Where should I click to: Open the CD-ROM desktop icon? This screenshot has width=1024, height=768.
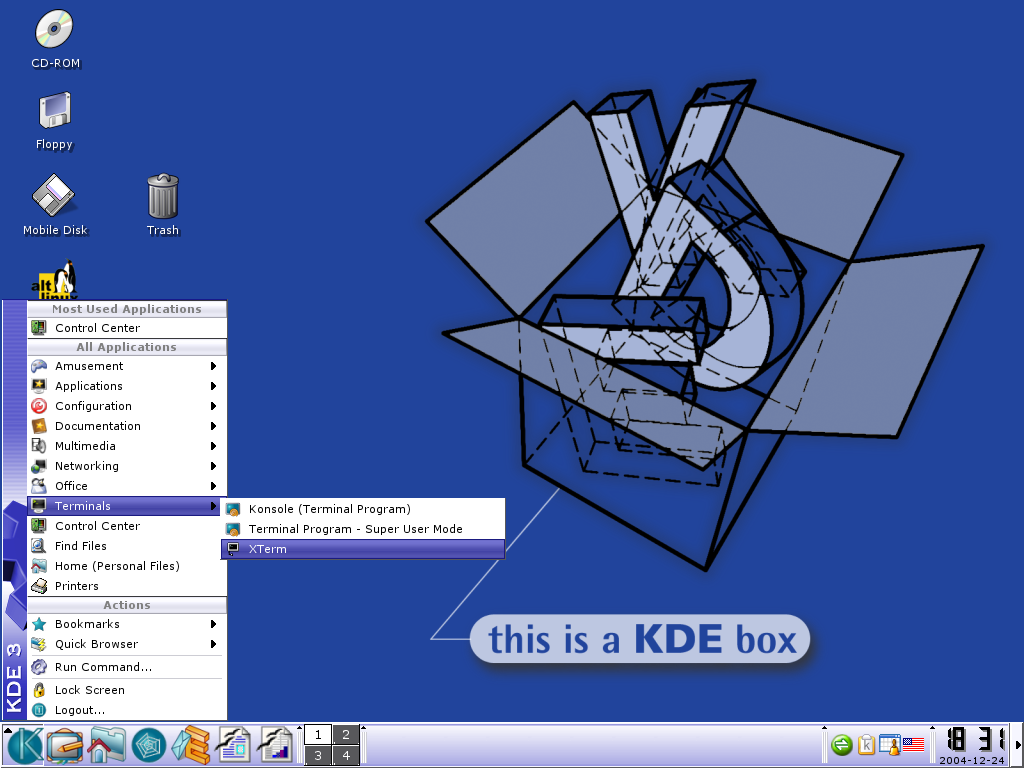(54, 30)
